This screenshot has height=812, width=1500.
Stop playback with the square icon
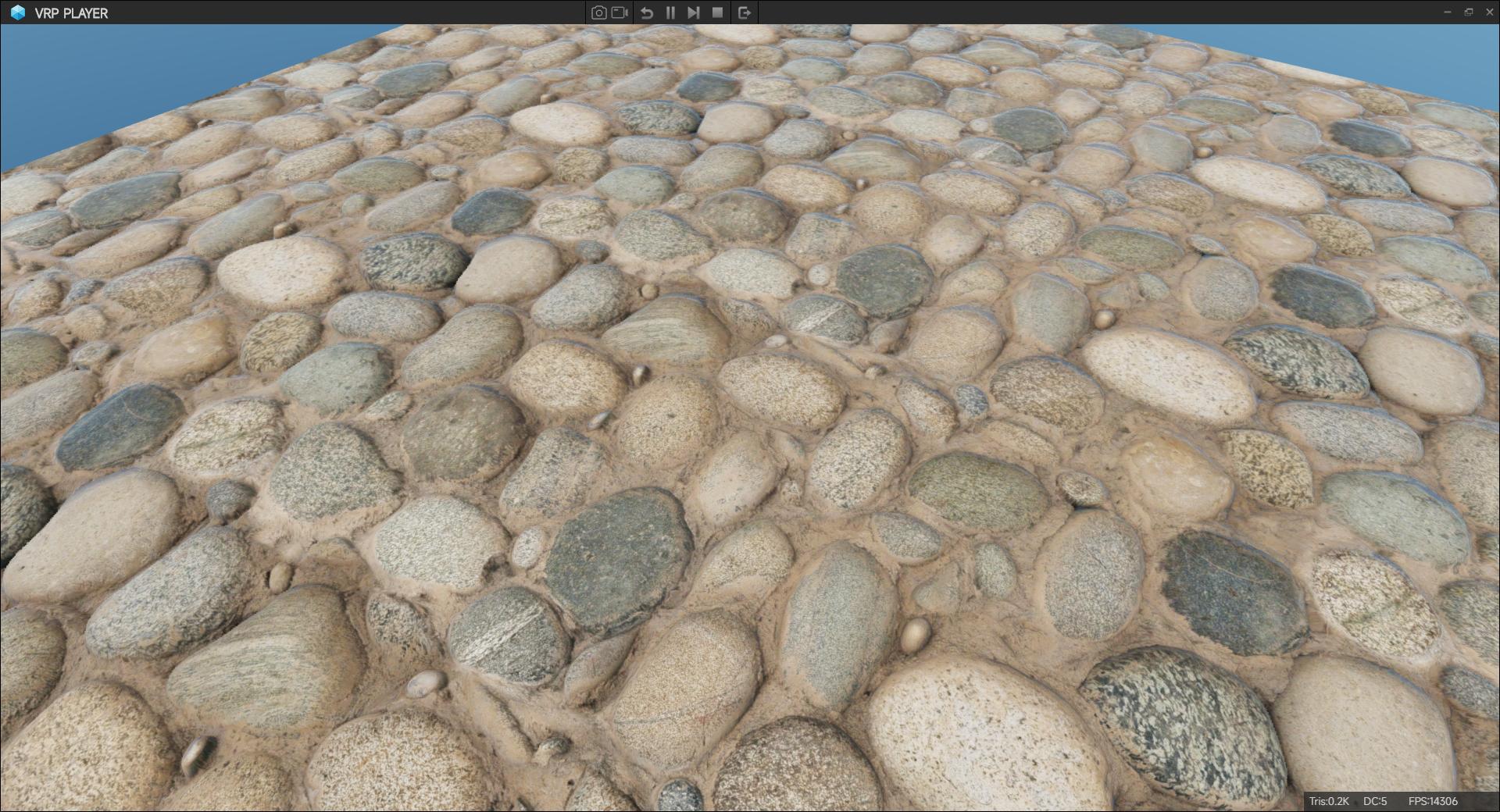pyautogui.click(x=717, y=12)
